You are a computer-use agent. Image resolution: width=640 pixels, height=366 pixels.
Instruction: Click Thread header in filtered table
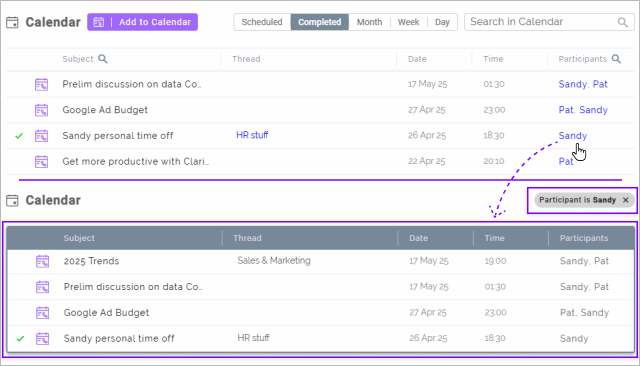coord(247,238)
